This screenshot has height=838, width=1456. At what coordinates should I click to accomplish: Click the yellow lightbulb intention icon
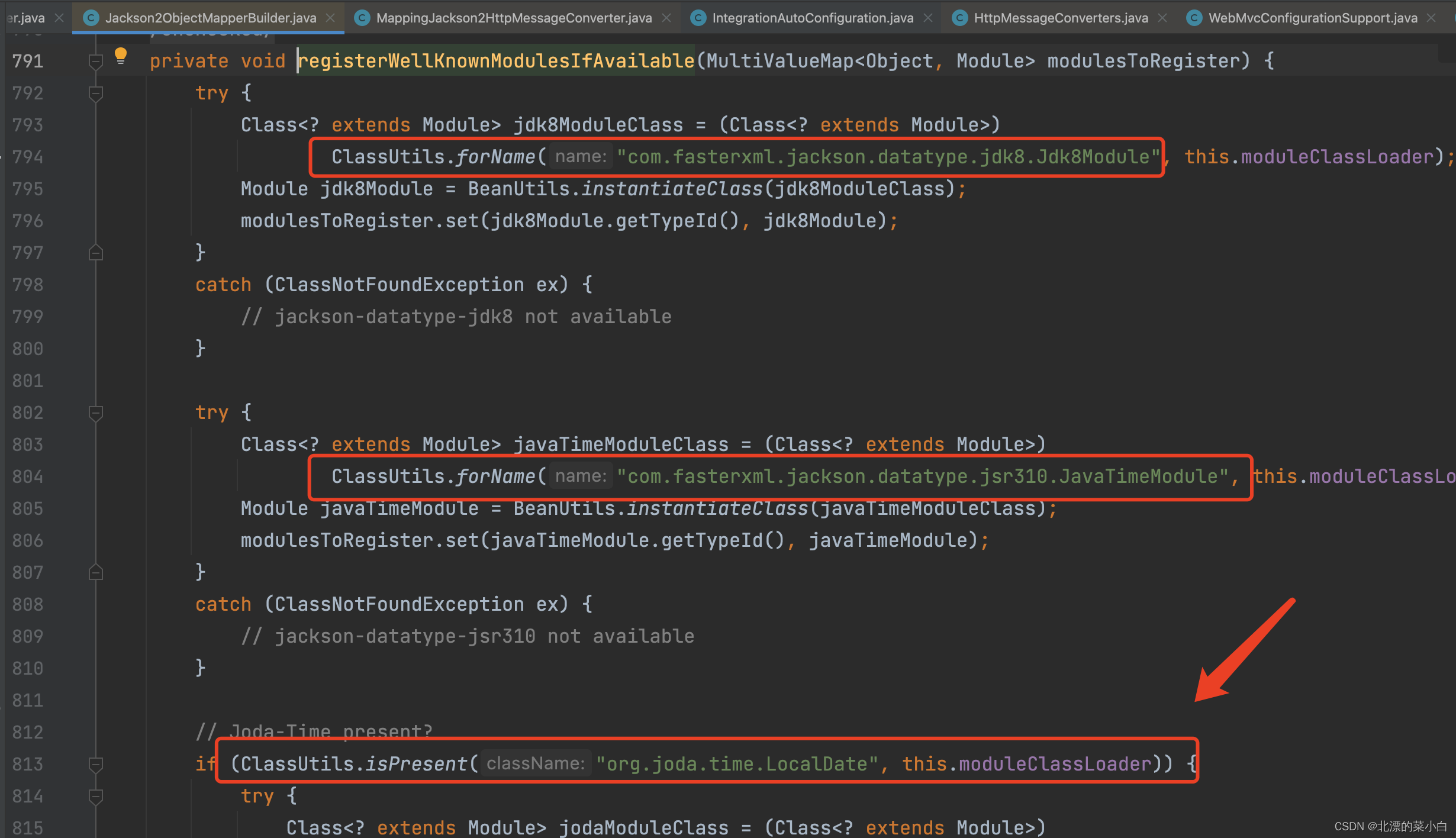pos(121,56)
